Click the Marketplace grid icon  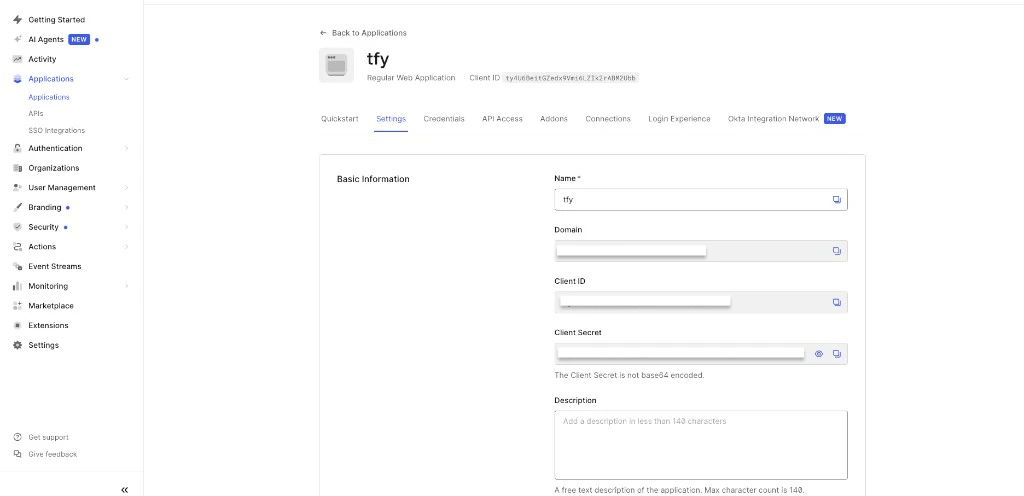point(18,305)
